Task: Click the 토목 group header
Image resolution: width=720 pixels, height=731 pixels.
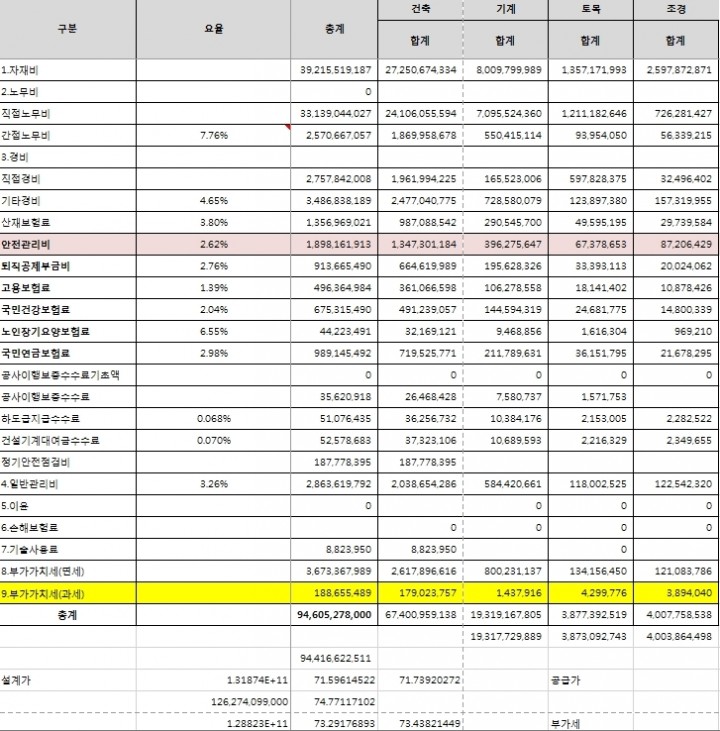Action: pos(590,9)
